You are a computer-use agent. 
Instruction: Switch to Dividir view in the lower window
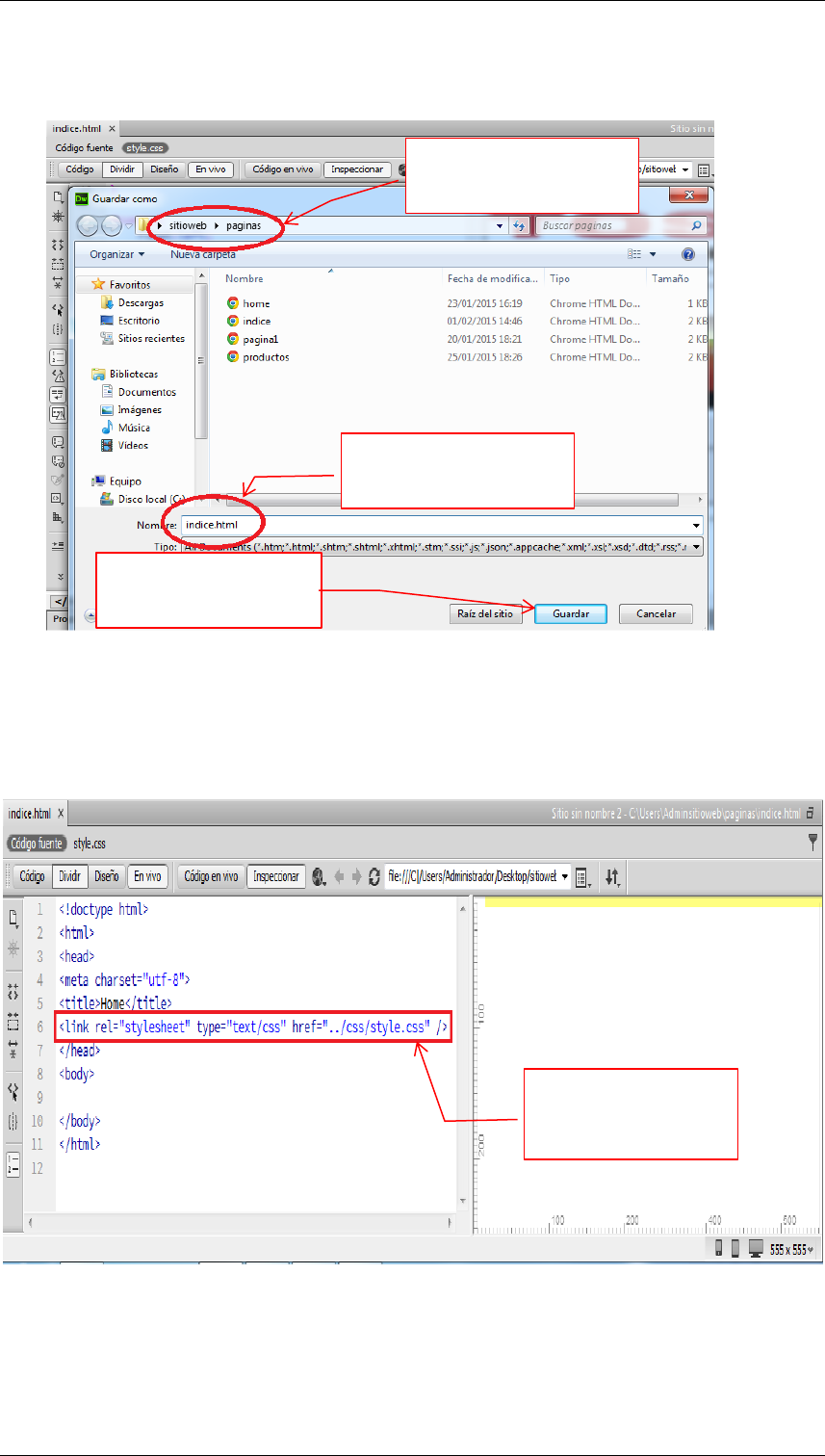[x=70, y=876]
